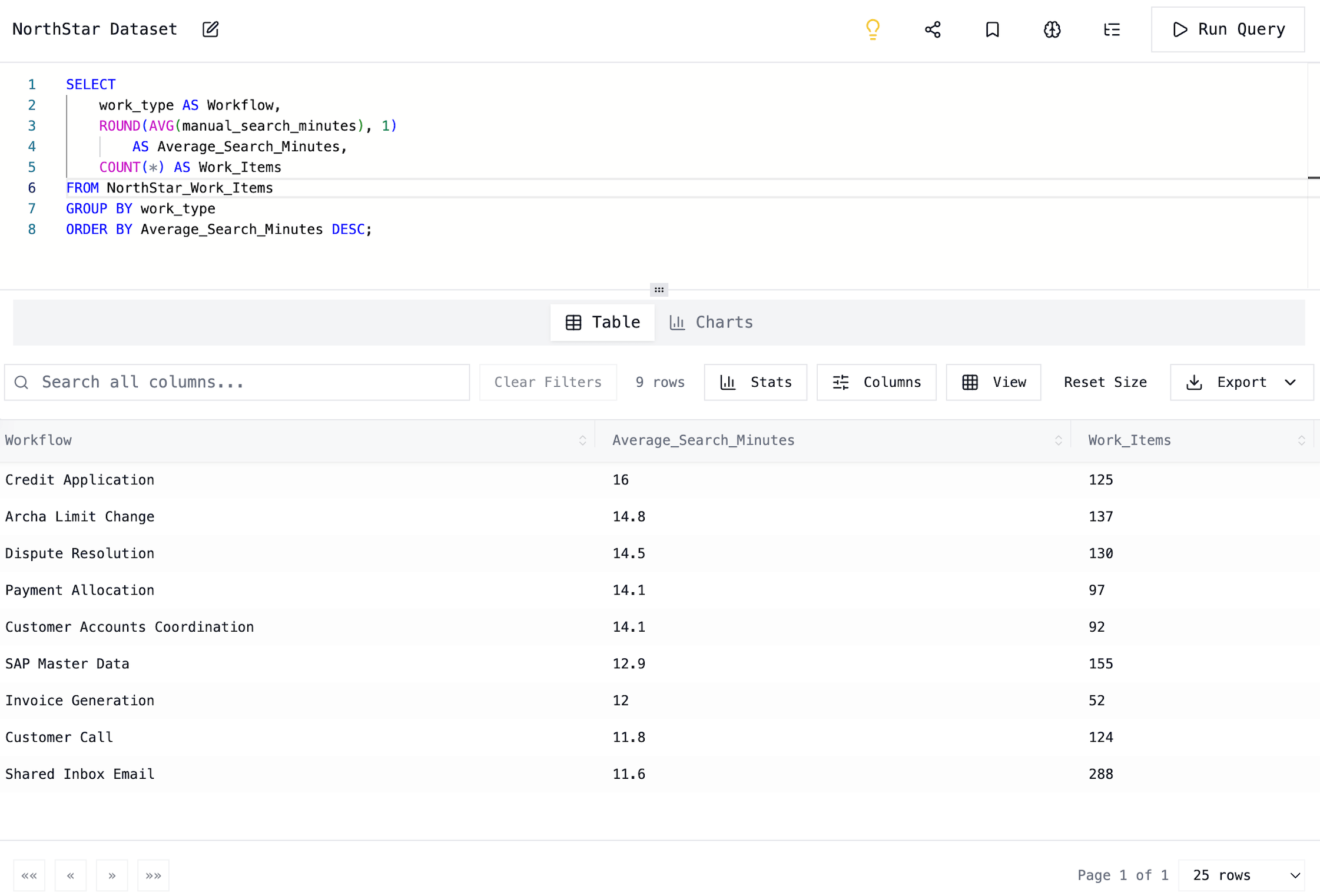
Task: Click on the COUNT(*) AS Work_Items line
Action: tap(190, 167)
